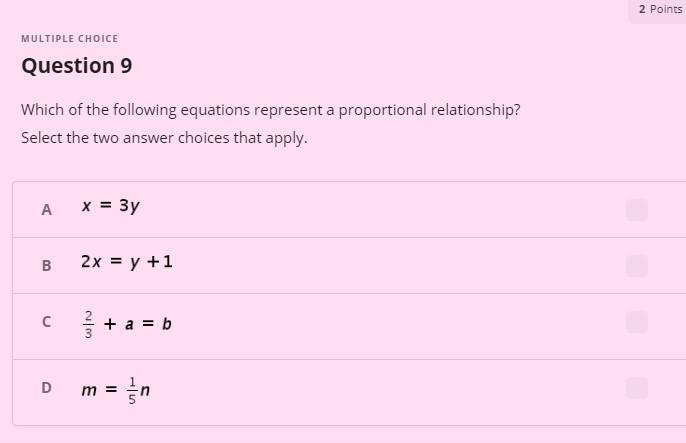This screenshot has width=686, height=443.
Task: Click the 1/5 fraction in option D
Action: pos(132,390)
